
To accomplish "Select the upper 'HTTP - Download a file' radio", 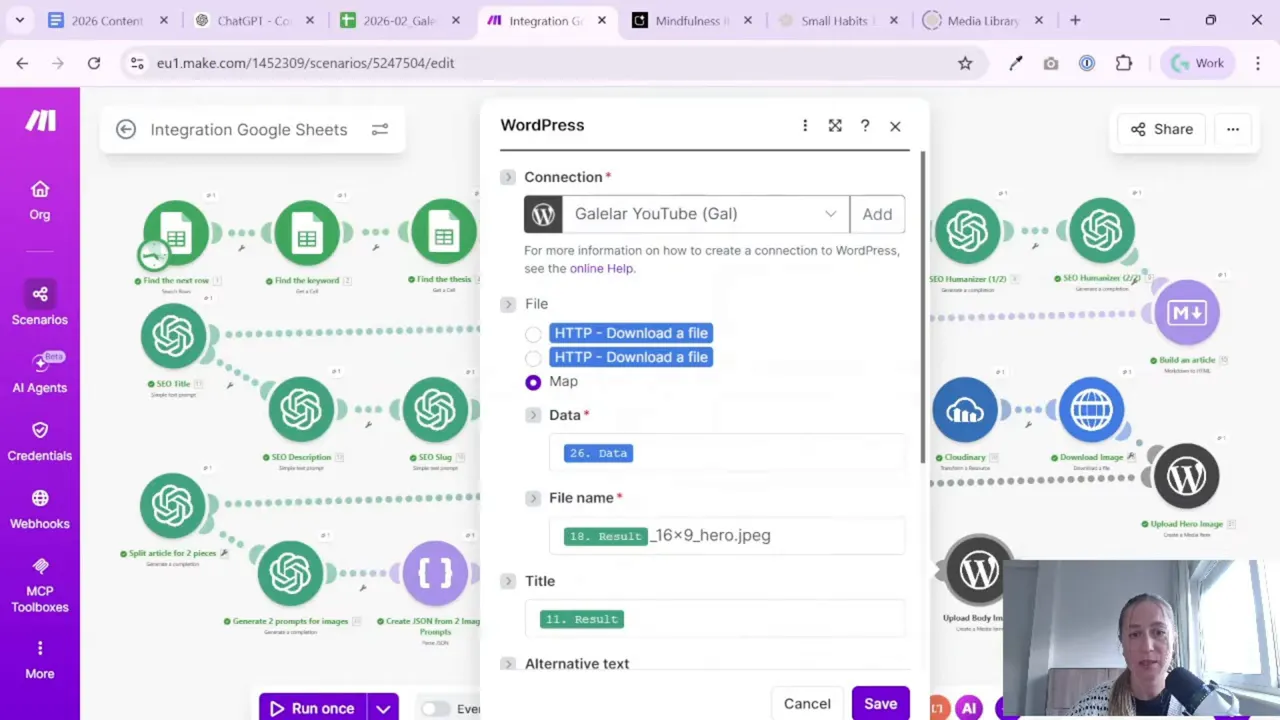I will tap(533, 334).
